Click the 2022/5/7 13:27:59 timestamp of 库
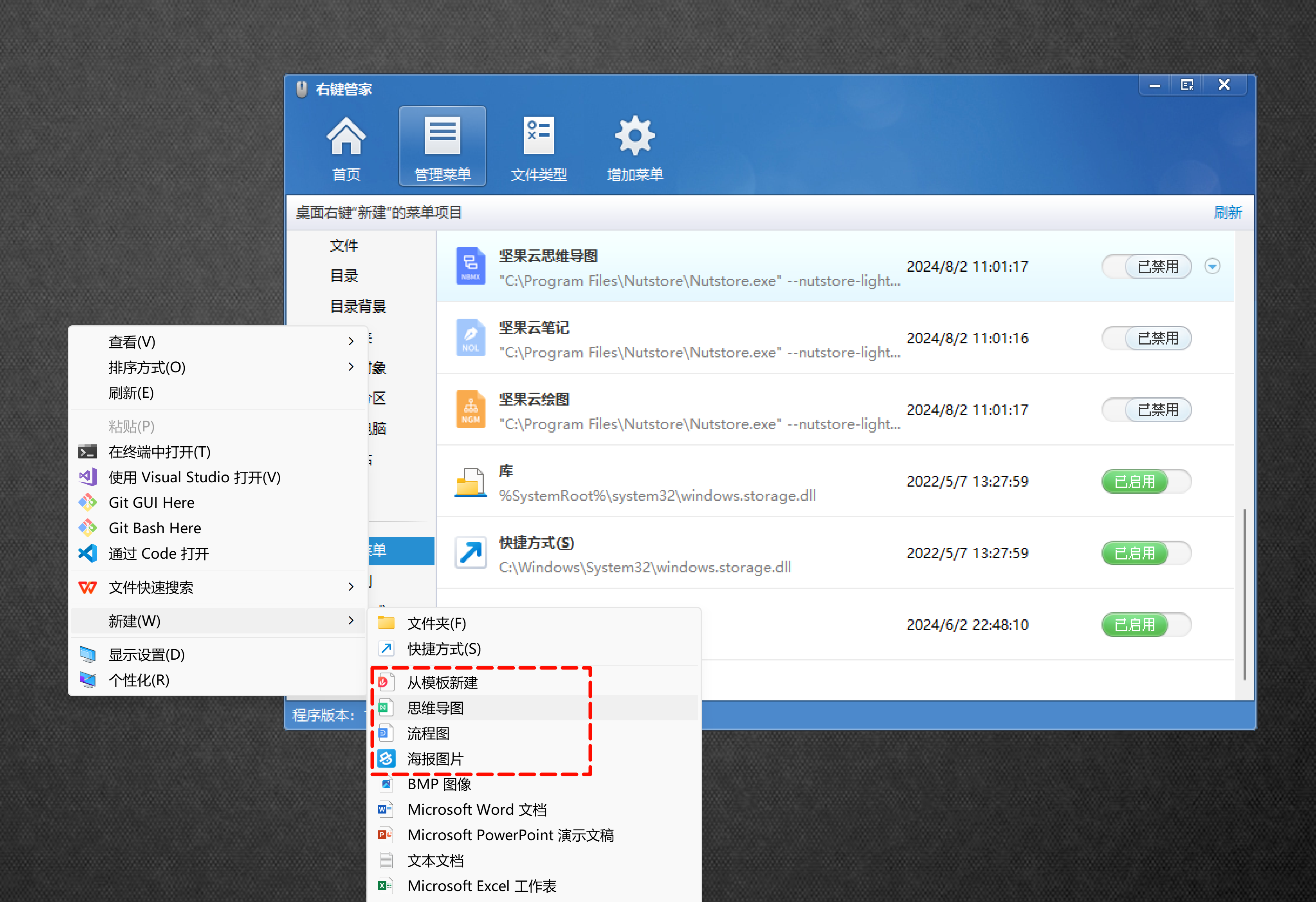 pyautogui.click(x=967, y=481)
